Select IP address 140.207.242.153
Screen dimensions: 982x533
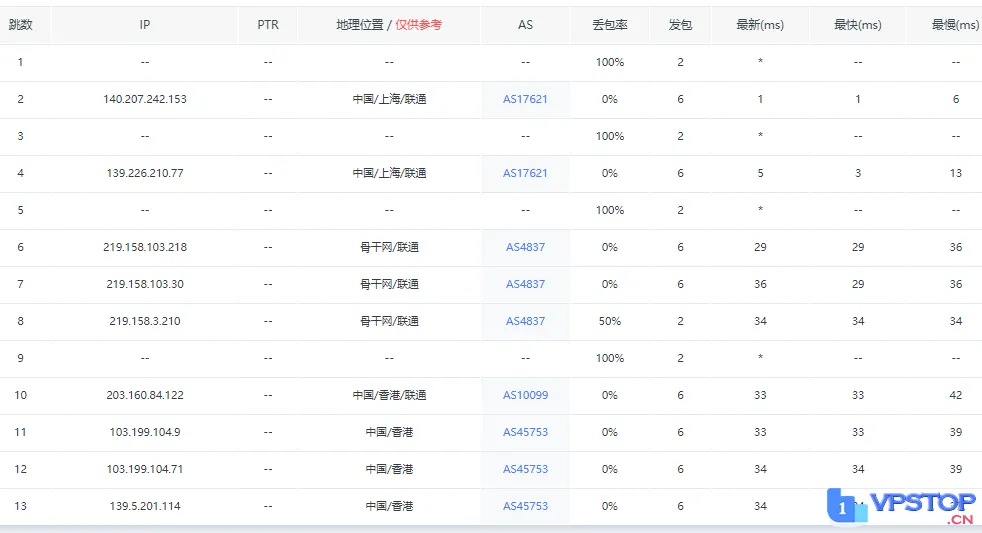[145, 99]
